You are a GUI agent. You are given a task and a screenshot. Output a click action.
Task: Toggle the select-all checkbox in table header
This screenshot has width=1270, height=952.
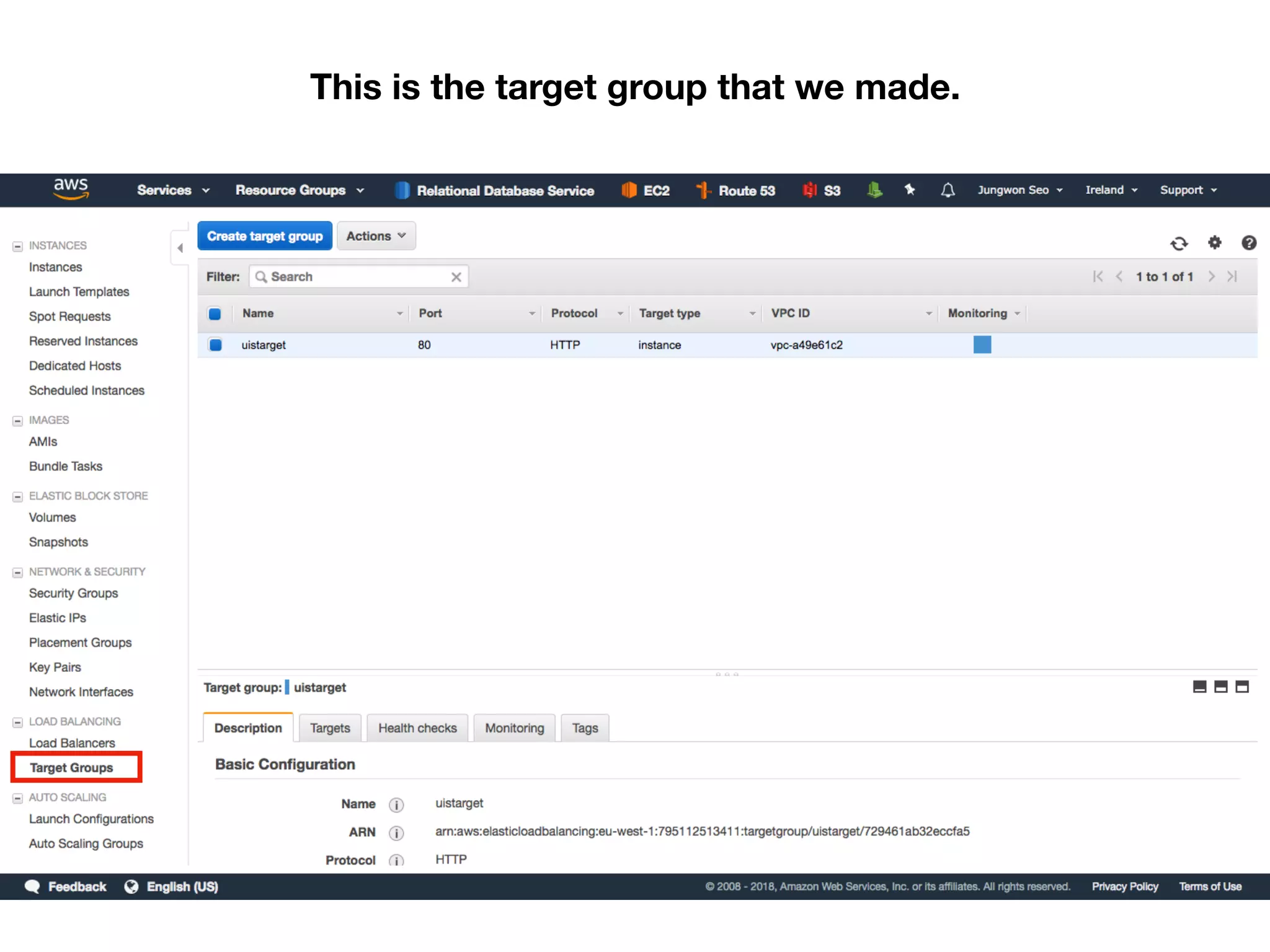(215, 314)
